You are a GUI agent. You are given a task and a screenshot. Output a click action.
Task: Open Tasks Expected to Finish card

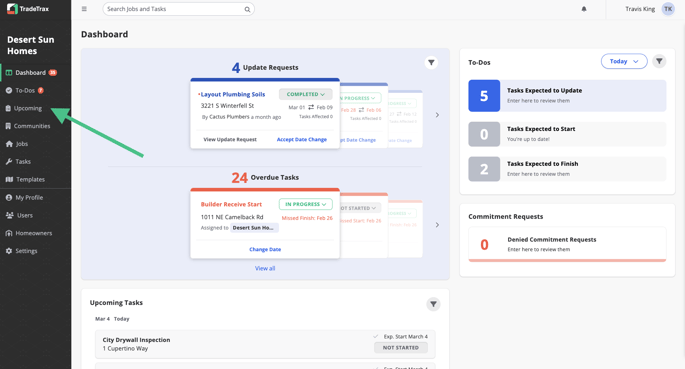tap(567, 169)
